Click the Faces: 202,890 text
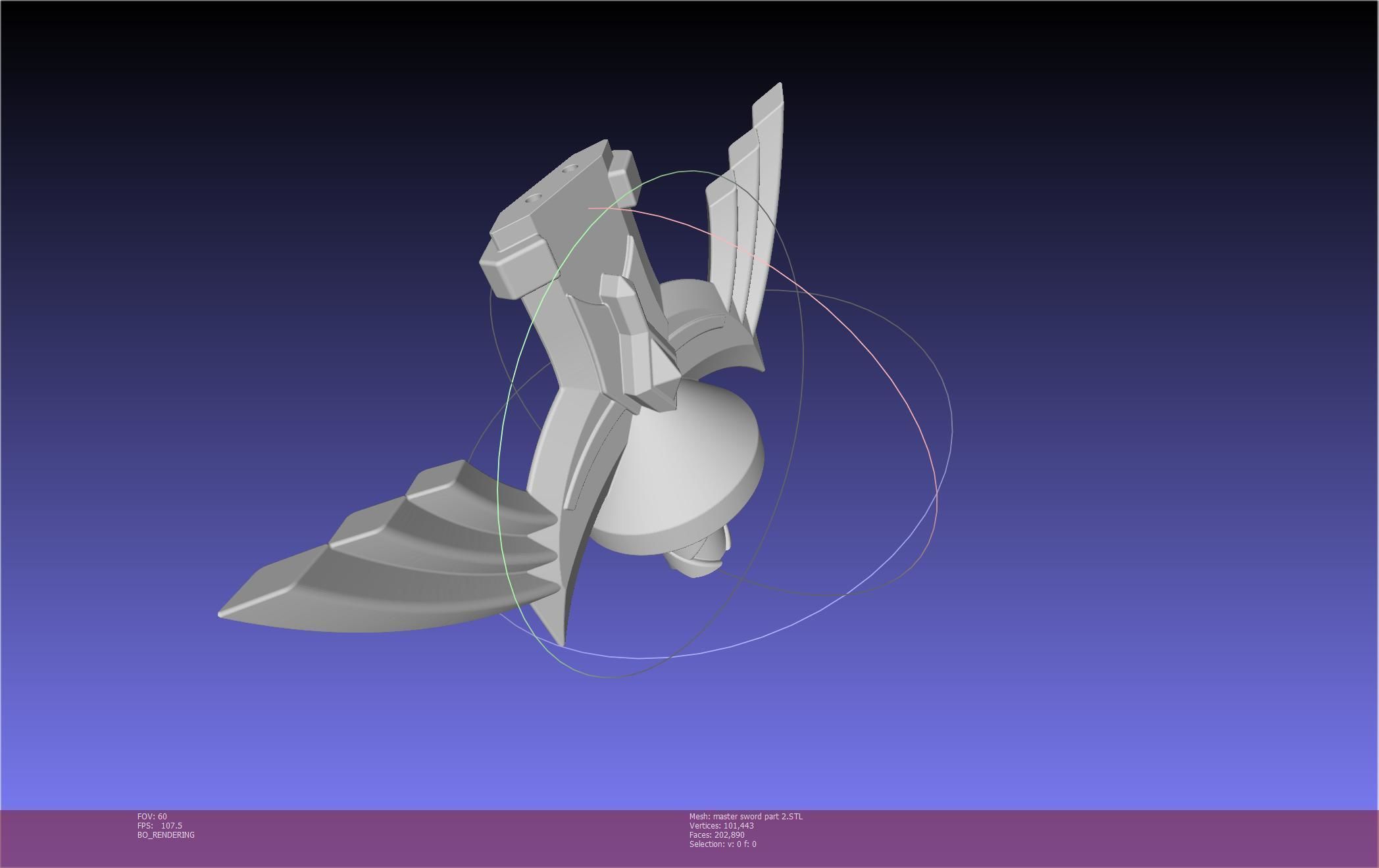 [717, 835]
